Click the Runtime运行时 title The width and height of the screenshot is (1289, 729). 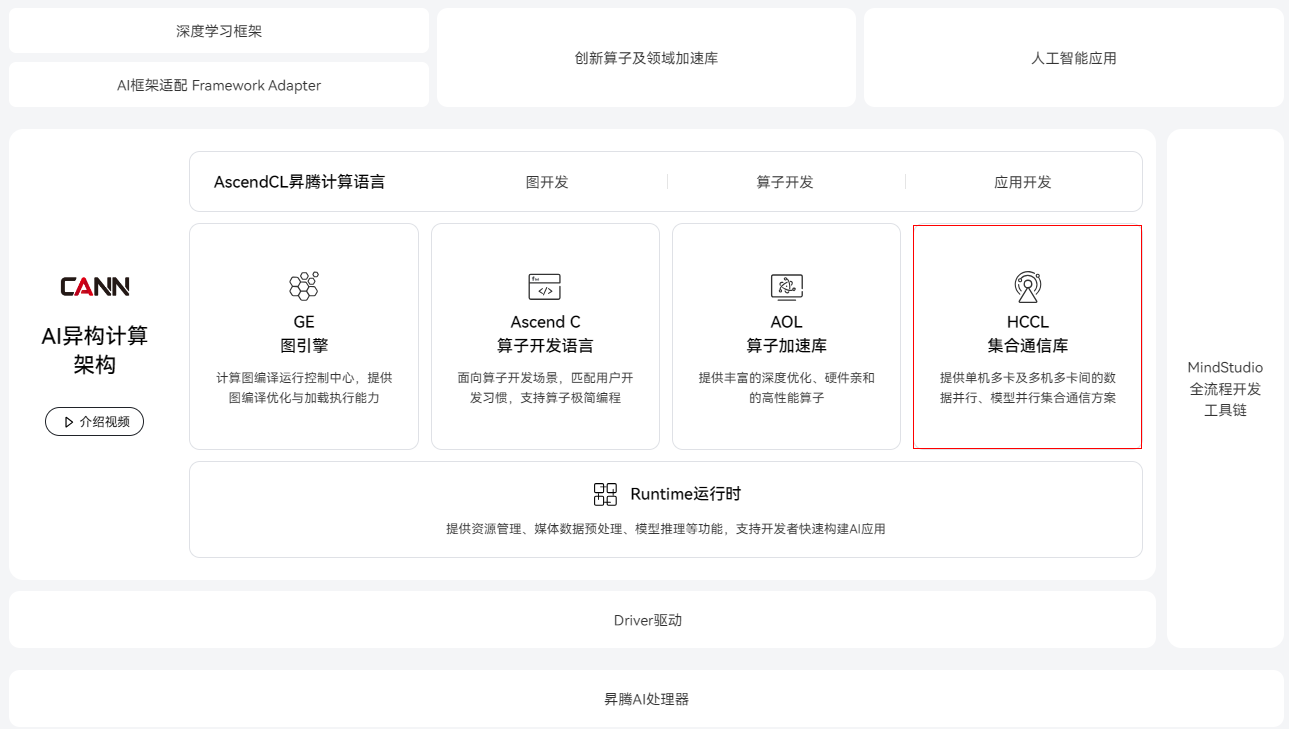pos(686,494)
